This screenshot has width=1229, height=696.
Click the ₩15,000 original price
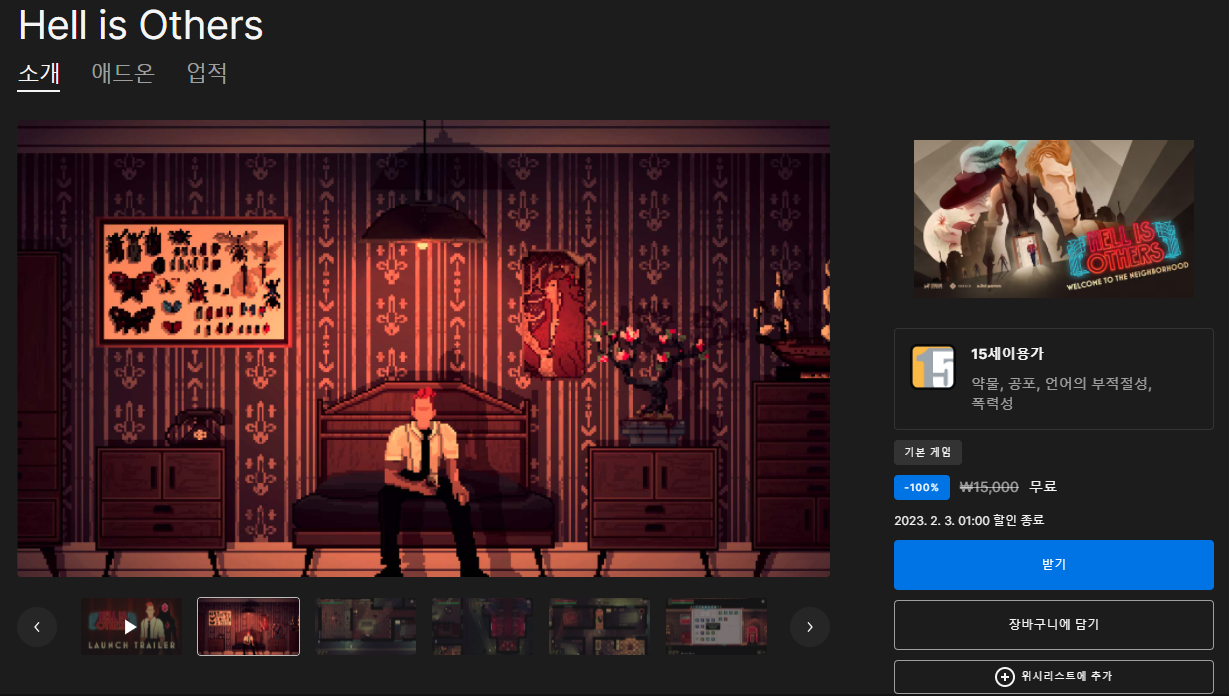pos(989,487)
